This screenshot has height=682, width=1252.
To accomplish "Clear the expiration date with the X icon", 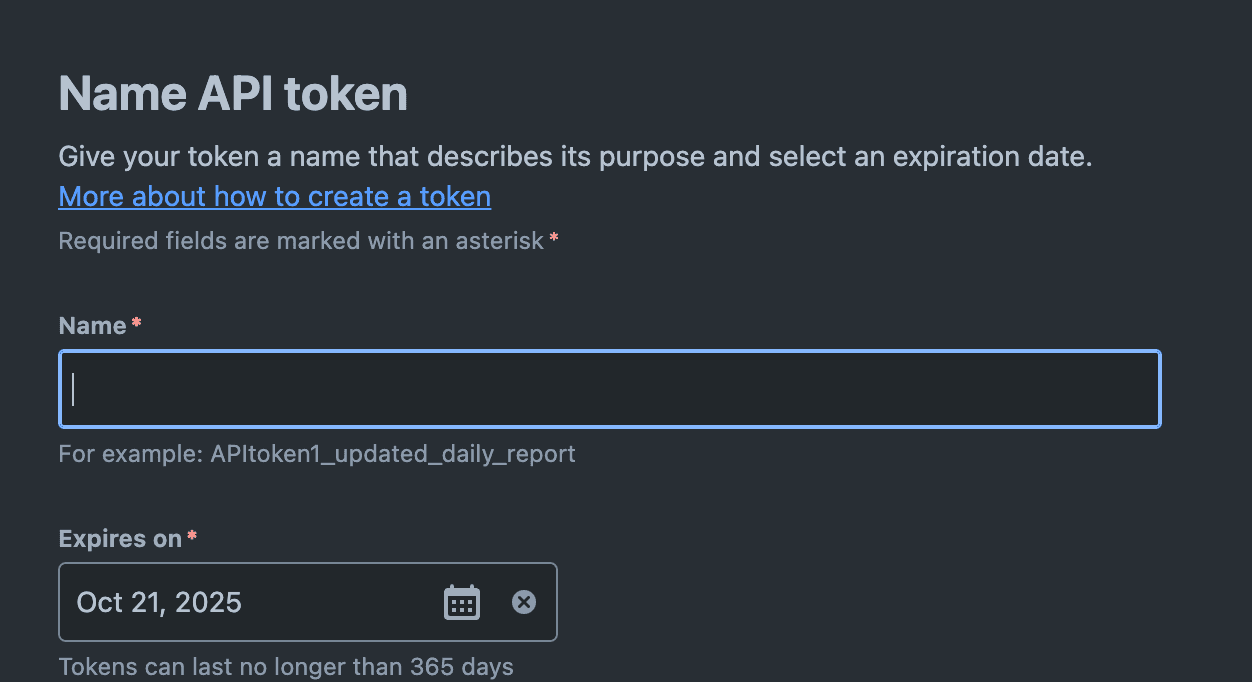I will tap(524, 602).
